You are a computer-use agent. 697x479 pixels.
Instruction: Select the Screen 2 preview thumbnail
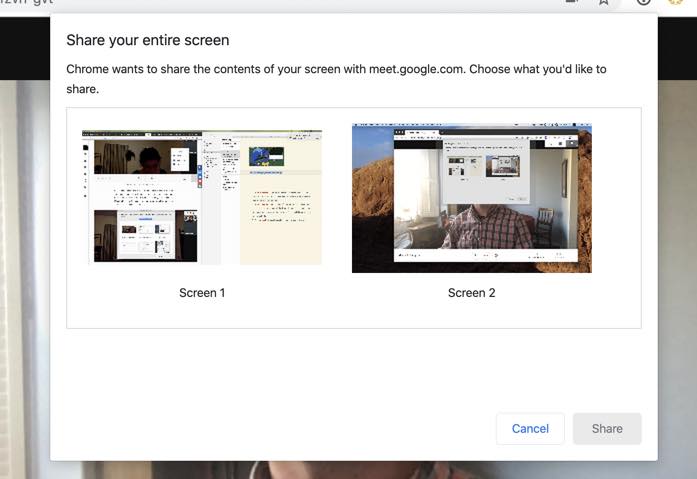472,198
